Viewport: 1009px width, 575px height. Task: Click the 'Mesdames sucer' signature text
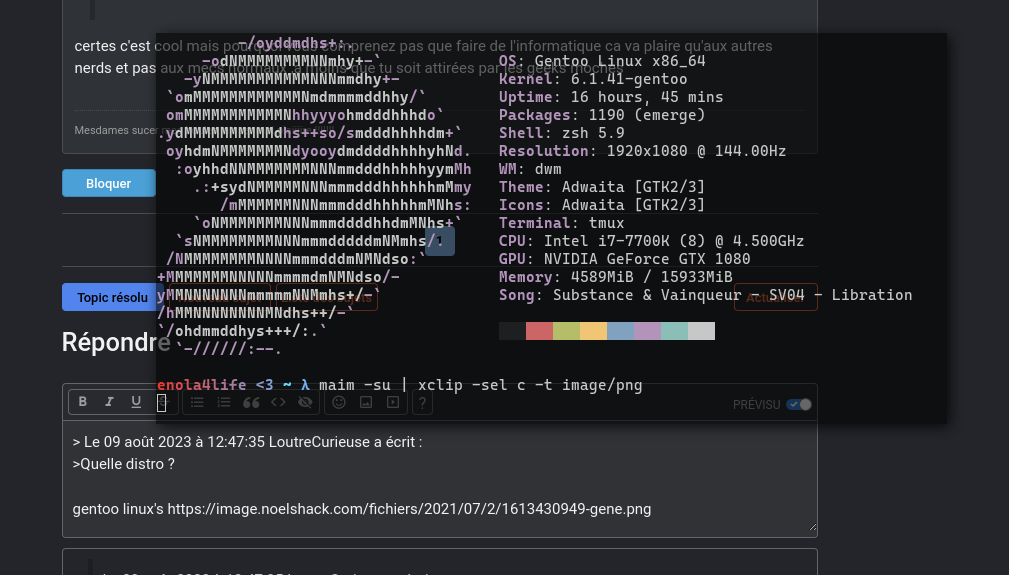116,130
